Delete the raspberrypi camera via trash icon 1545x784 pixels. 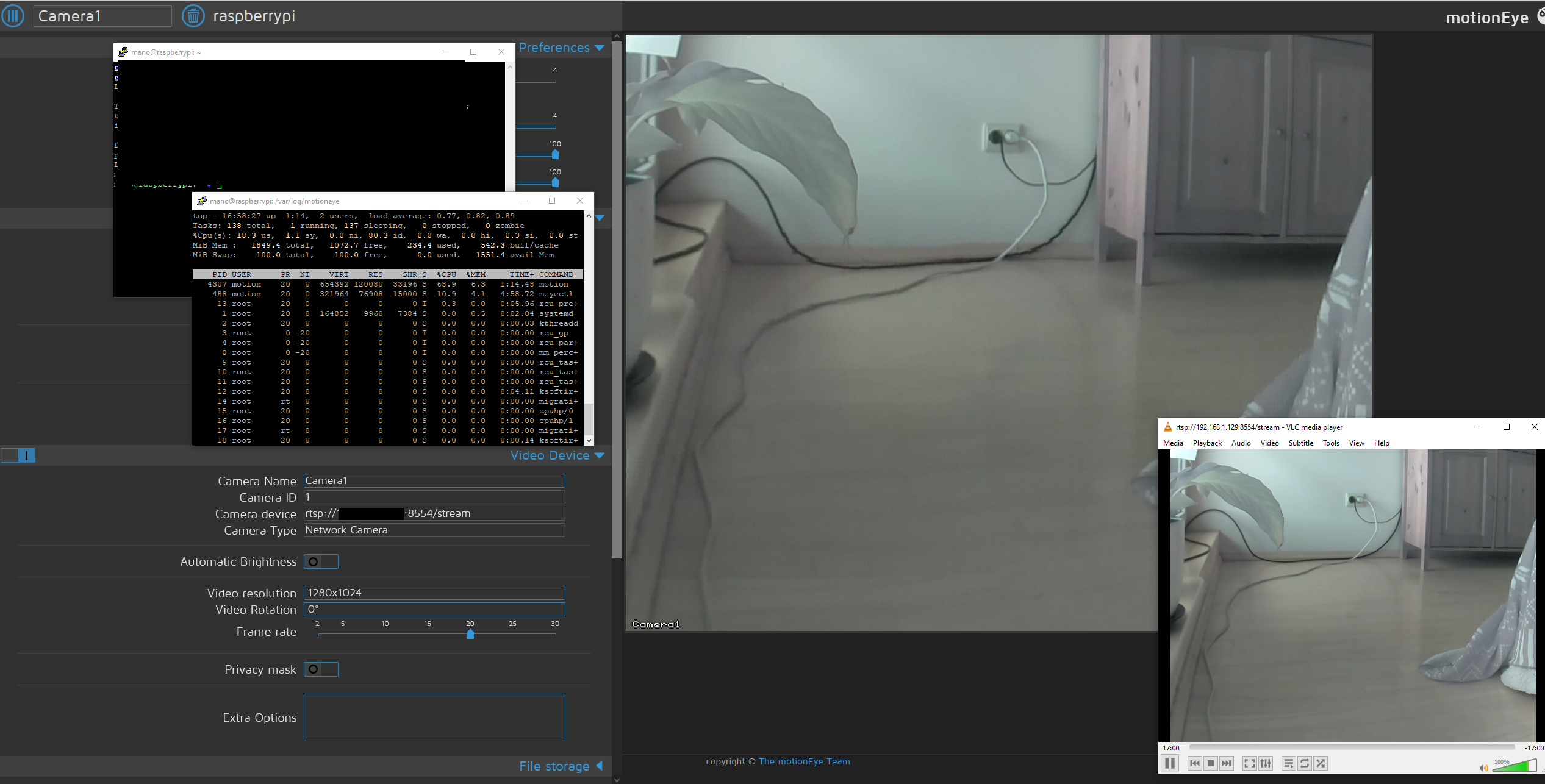coord(193,16)
